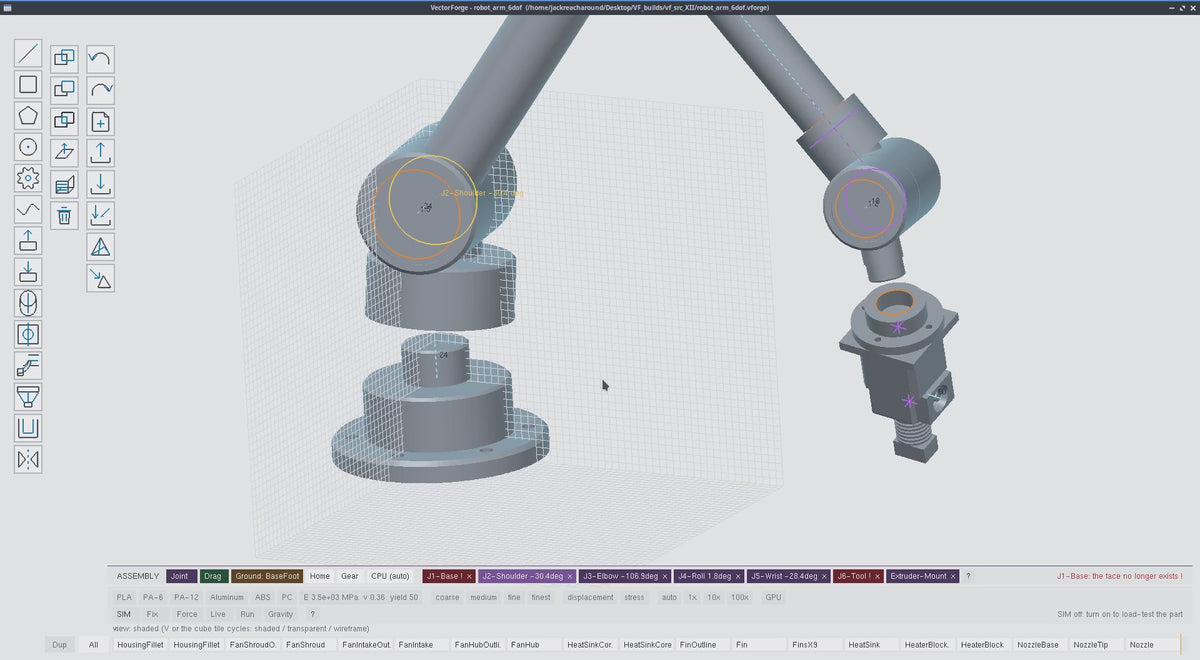The width and height of the screenshot is (1200, 660).
Task: Click the sketch-on-plane icon with arrow
Action: point(64,153)
